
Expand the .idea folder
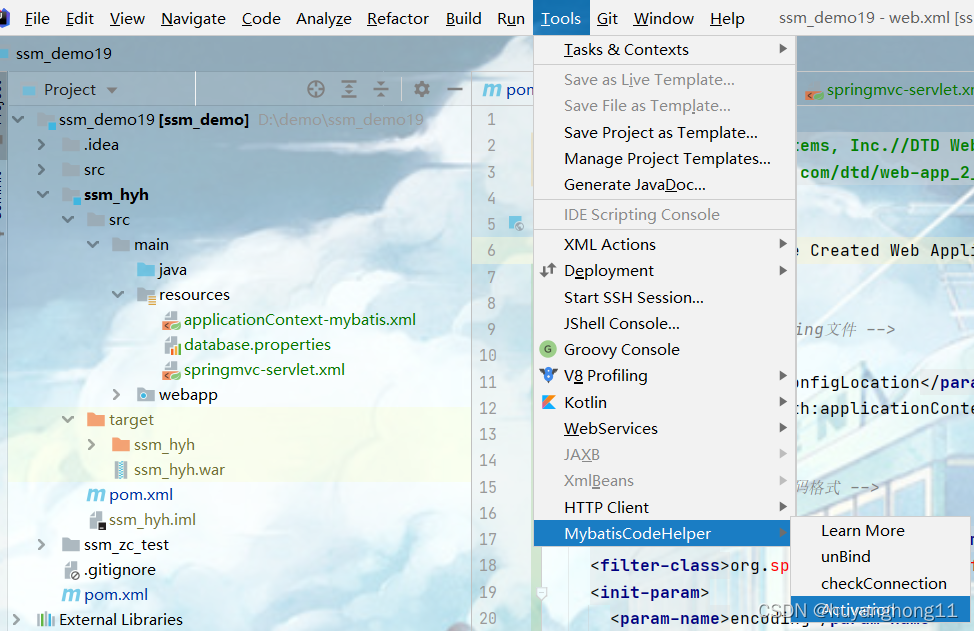42,145
